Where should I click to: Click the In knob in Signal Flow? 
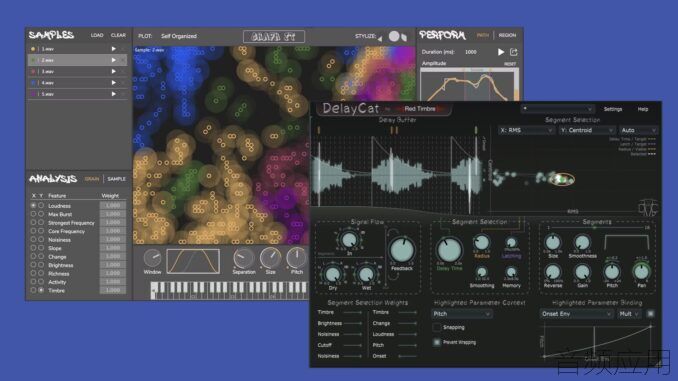[349, 240]
